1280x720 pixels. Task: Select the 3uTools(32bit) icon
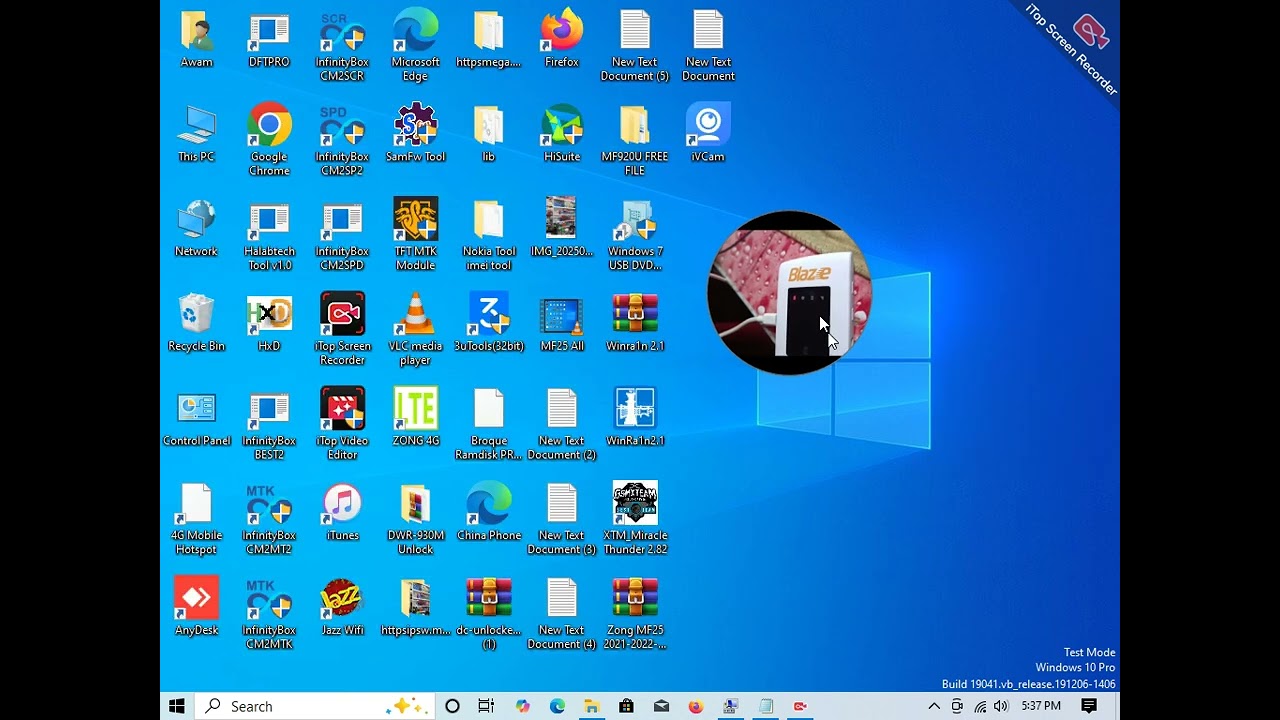(x=489, y=323)
